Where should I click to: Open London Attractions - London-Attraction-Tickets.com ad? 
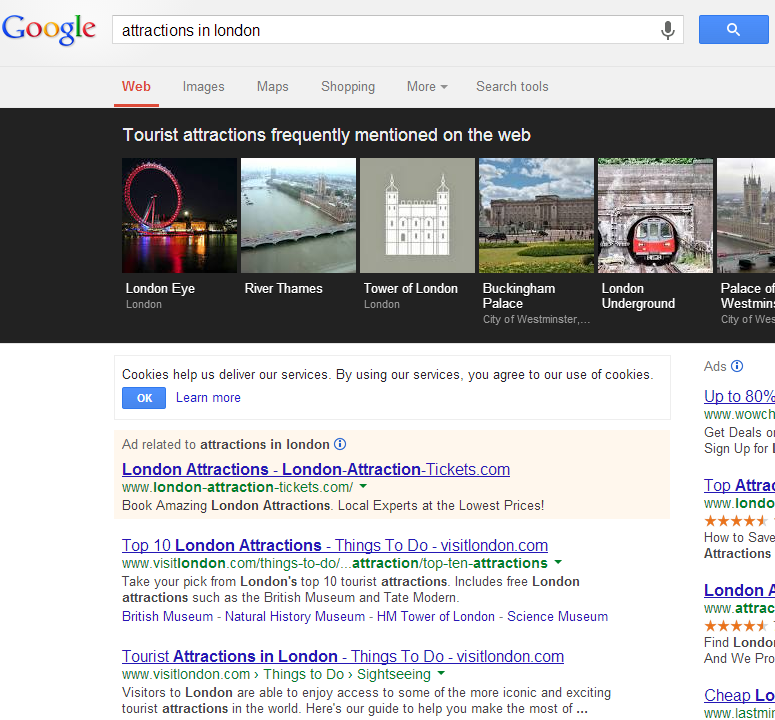316,469
